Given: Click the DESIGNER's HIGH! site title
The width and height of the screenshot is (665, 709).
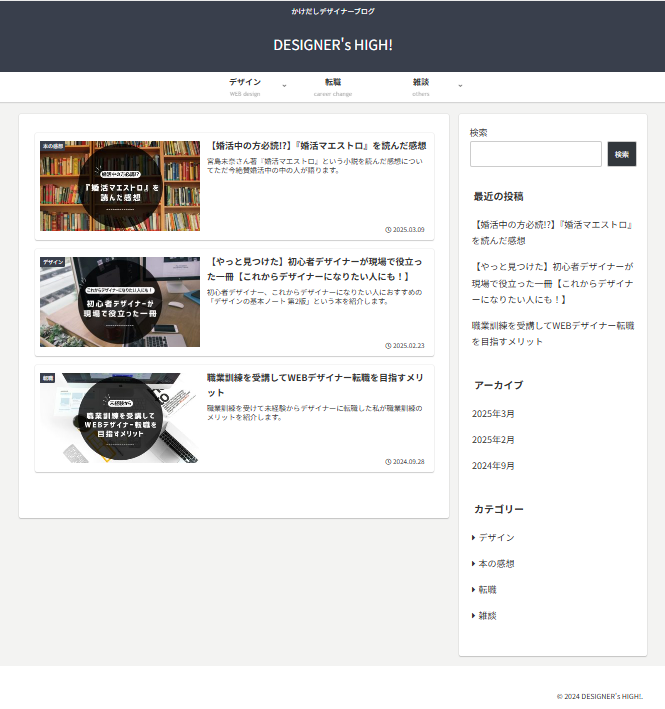Looking at the screenshot, I should [x=332, y=45].
